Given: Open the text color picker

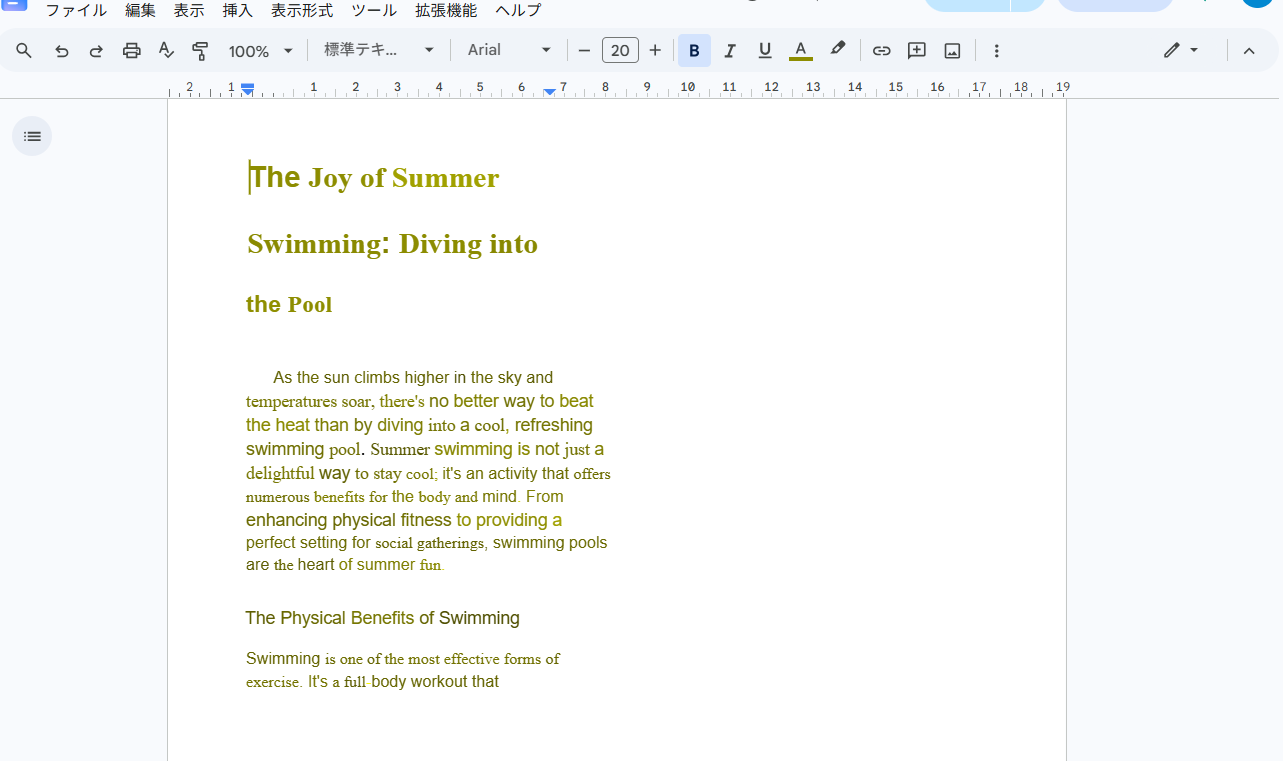Looking at the screenshot, I should pos(800,51).
